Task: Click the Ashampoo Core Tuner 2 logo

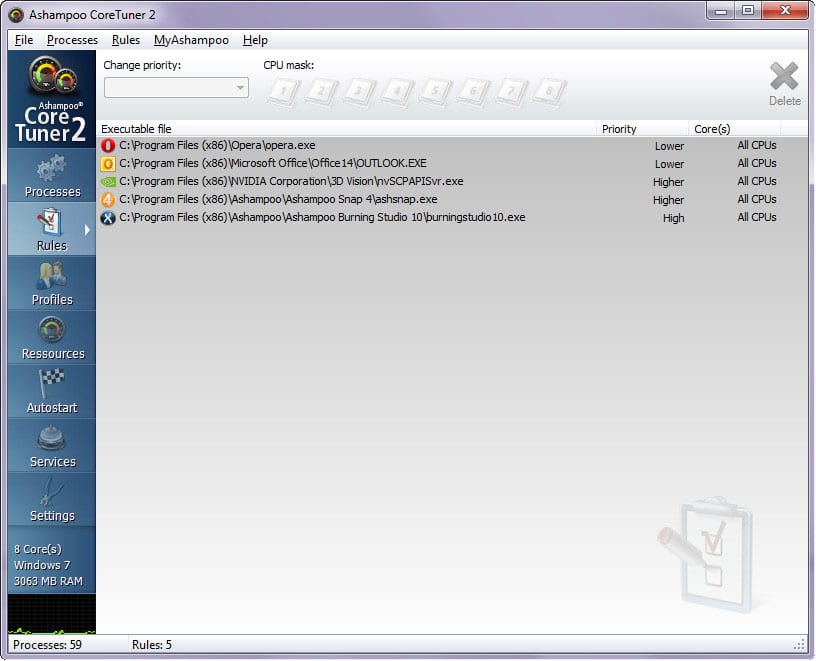Action: coord(52,99)
